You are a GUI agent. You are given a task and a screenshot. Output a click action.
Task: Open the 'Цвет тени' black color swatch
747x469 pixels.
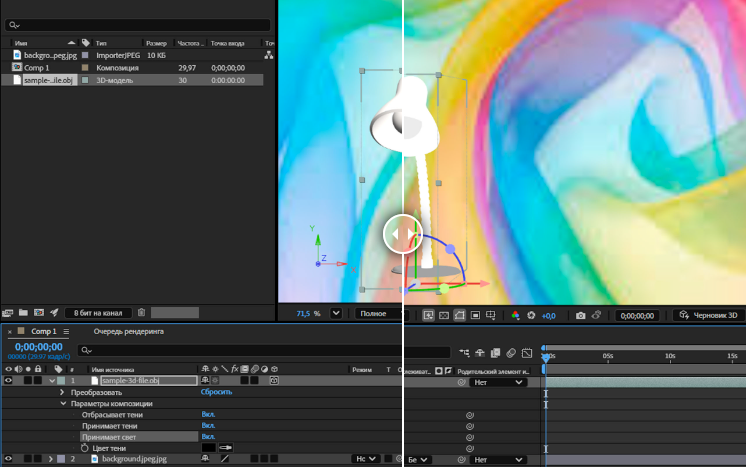[x=208, y=448]
